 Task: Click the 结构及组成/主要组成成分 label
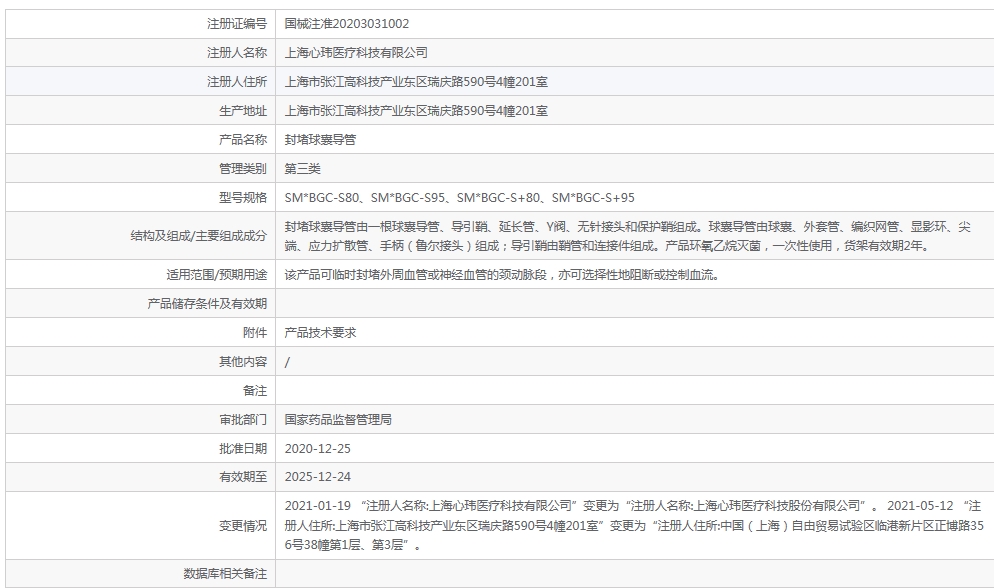pos(198,236)
